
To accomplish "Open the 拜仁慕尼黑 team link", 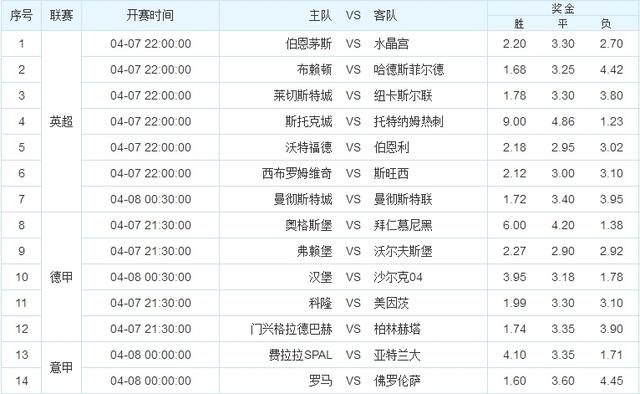I will point(403,225).
